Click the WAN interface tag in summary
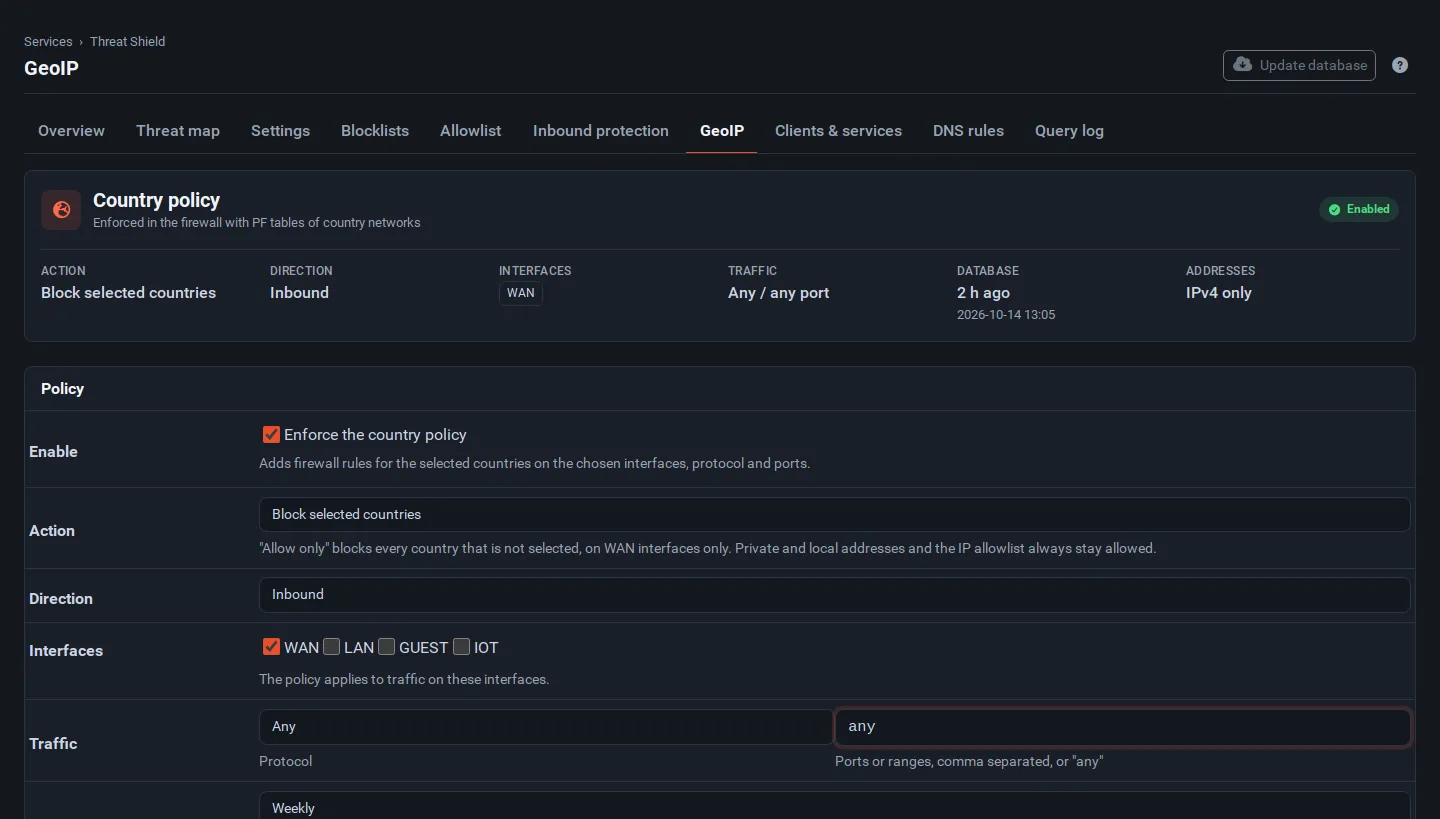 click(x=521, y=293)
